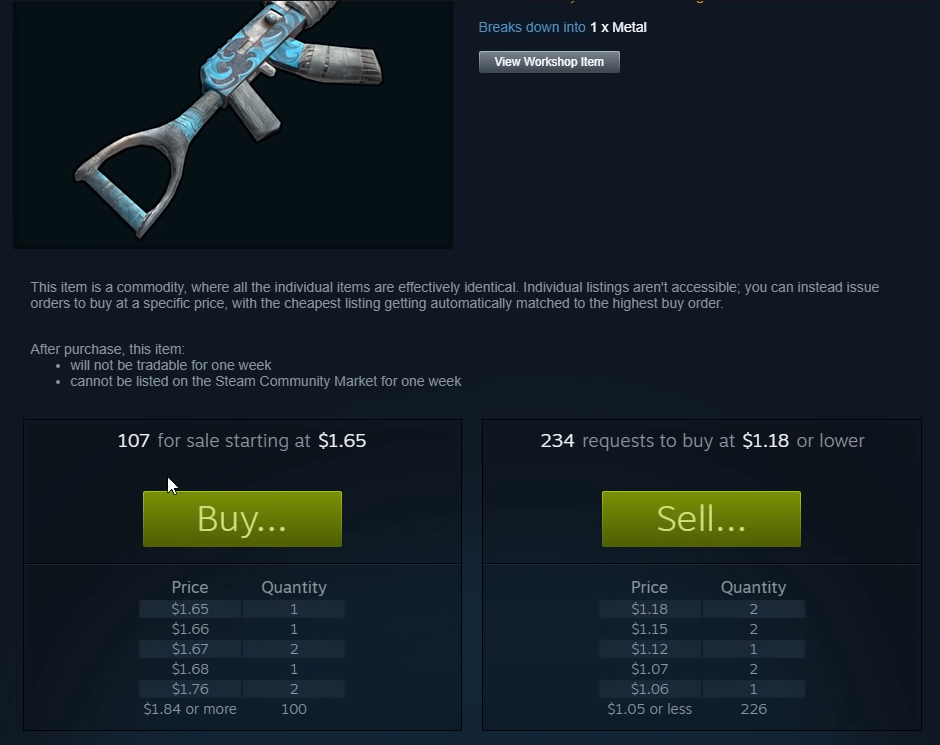The image size is (940, 745).
Task: Click the 107 for sale heading
Action: coord(242,441)
